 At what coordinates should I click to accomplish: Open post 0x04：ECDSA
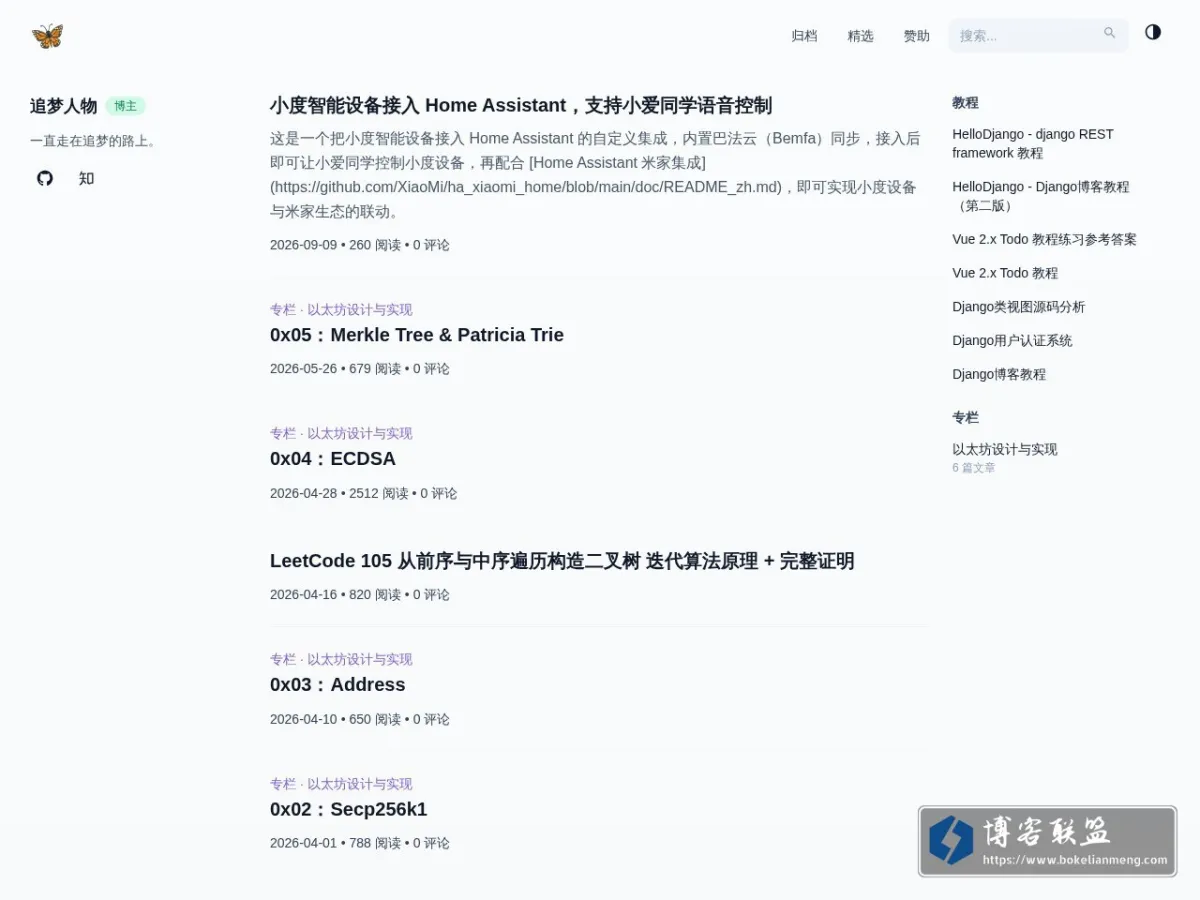coord(333,459)
